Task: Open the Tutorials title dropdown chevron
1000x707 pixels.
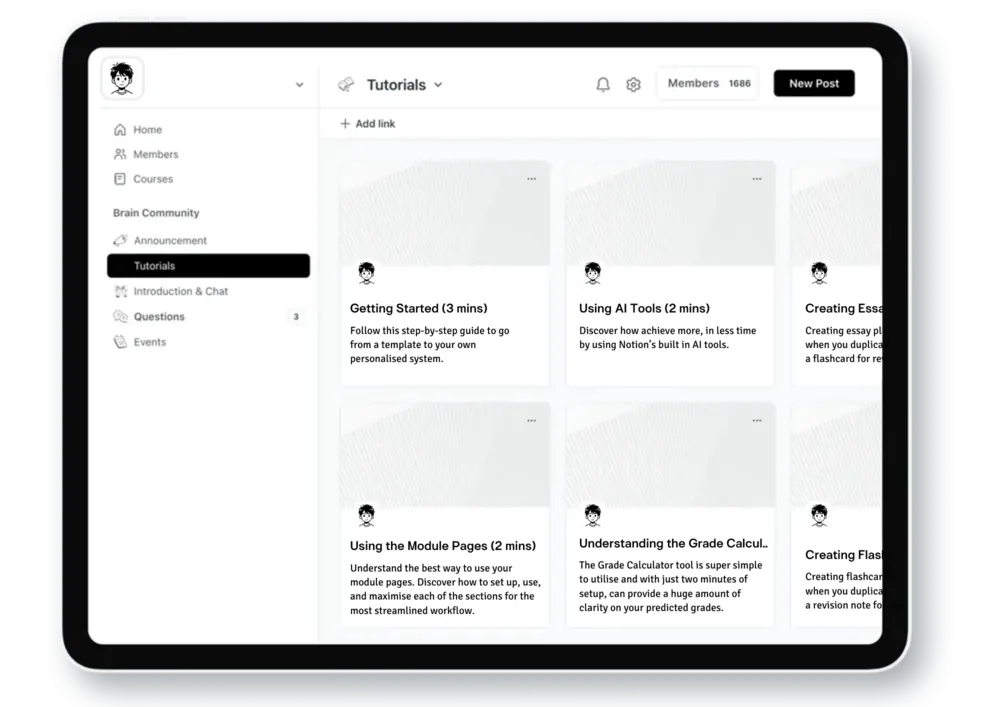Action: [x=438, y=85]
